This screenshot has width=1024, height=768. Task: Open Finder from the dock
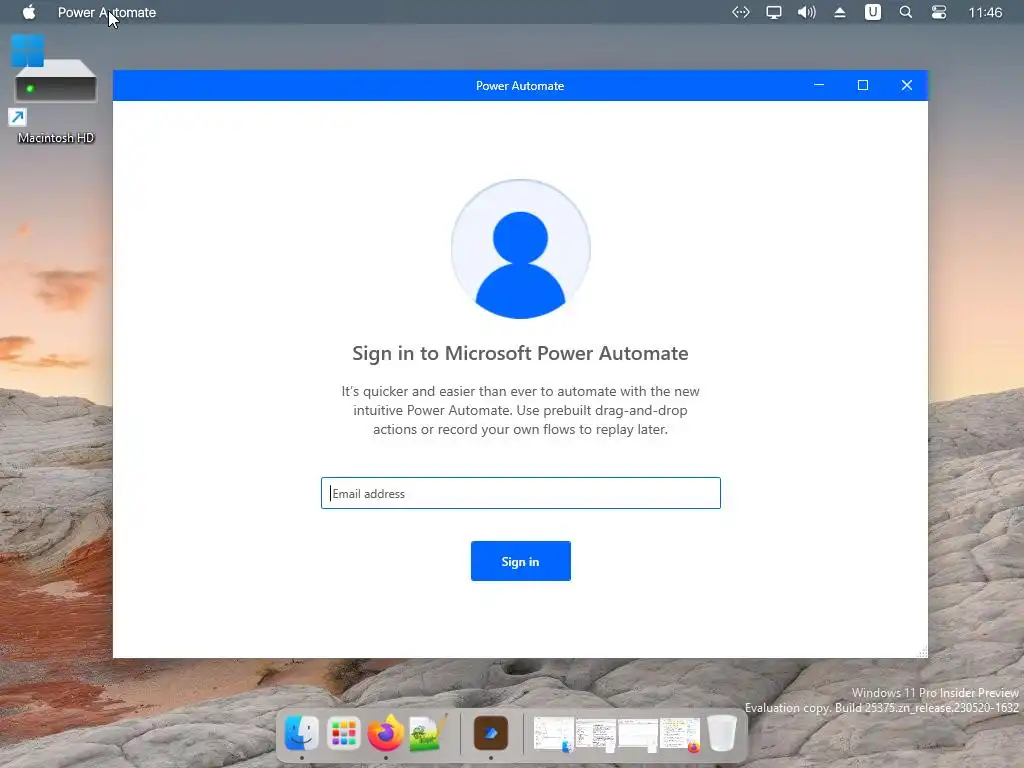(x=302, y=733)
